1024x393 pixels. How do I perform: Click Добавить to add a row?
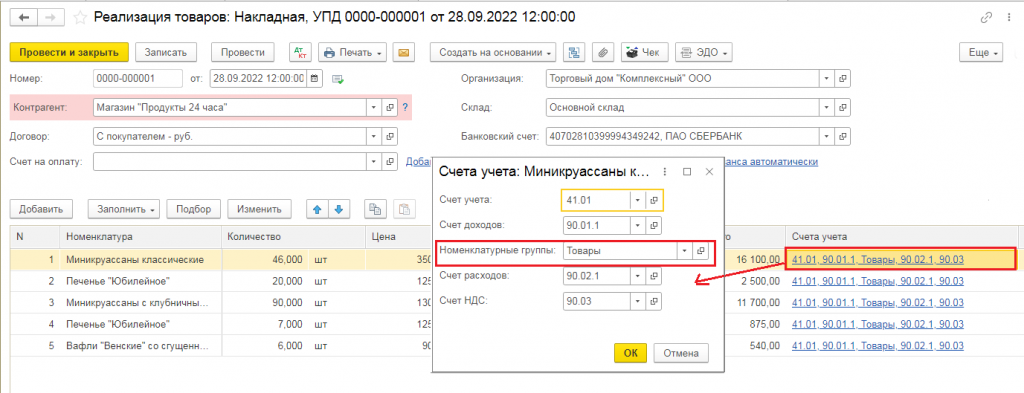40,210
